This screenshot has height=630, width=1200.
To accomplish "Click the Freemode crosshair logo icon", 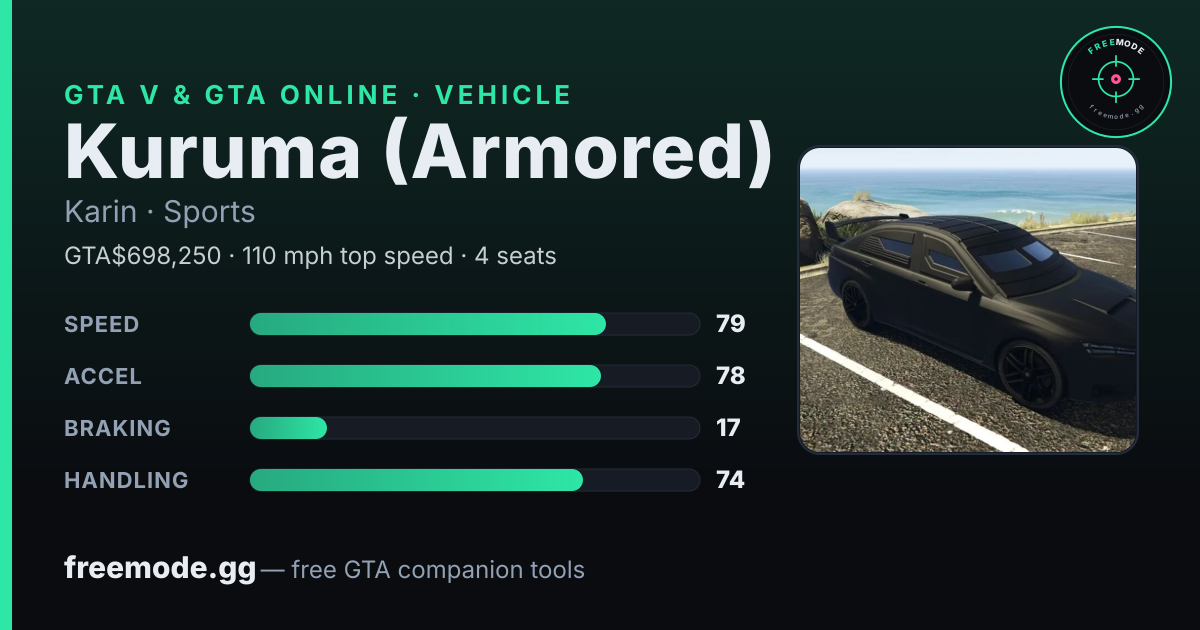I will coord(1115,83).
